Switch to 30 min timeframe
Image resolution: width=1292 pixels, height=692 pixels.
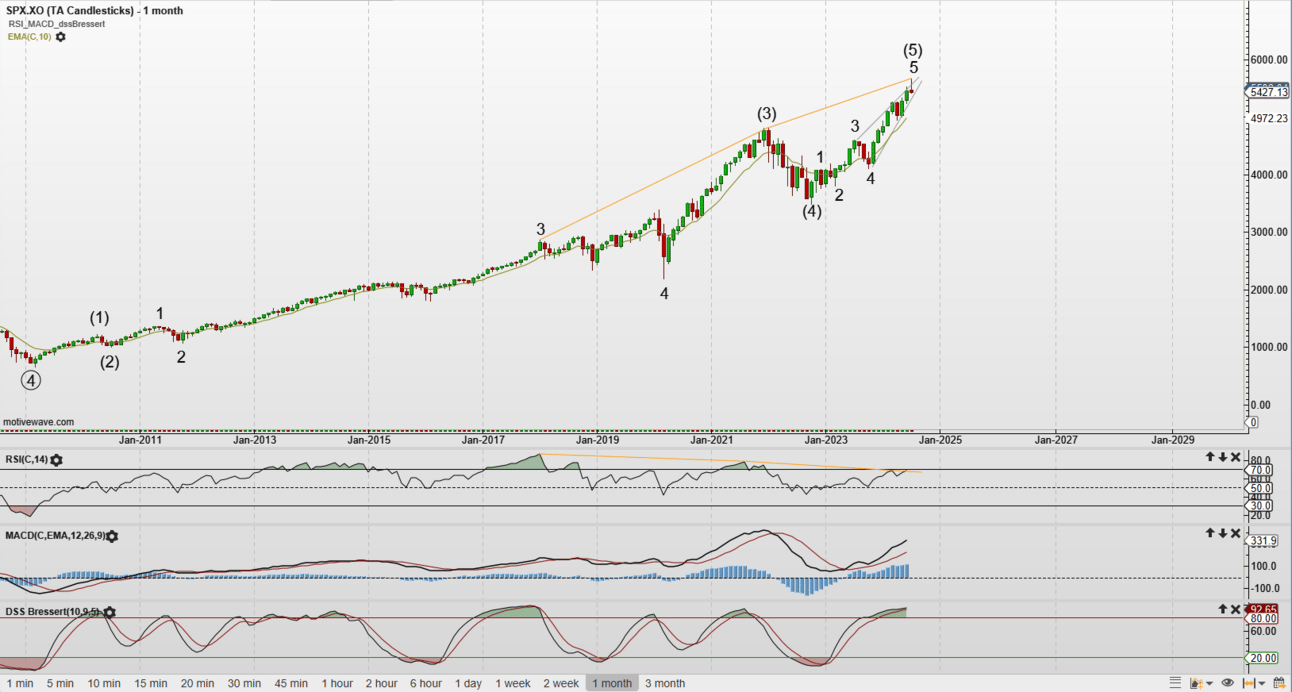point(244,683)
